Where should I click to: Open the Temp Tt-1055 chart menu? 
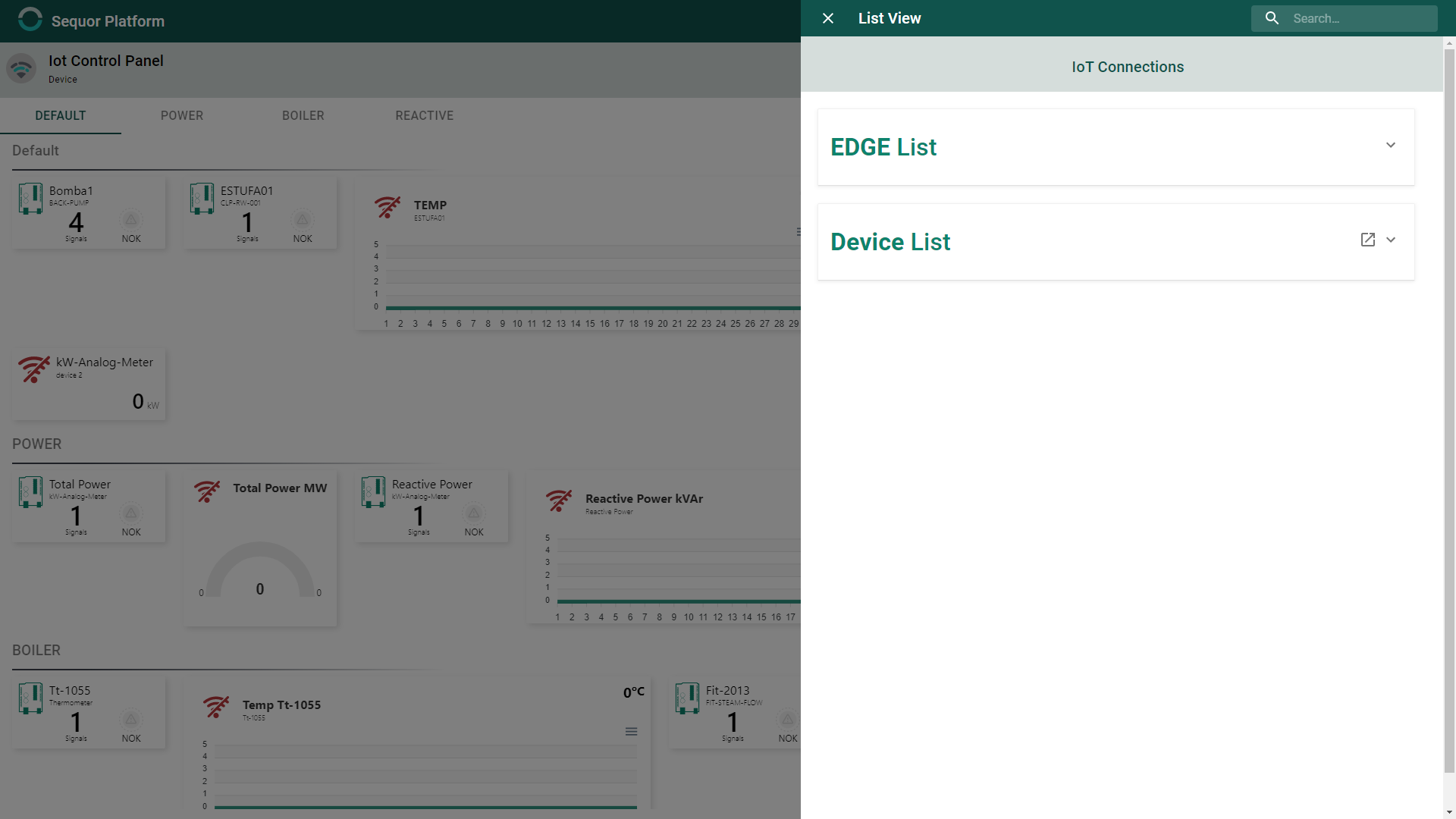click(631, 732)
